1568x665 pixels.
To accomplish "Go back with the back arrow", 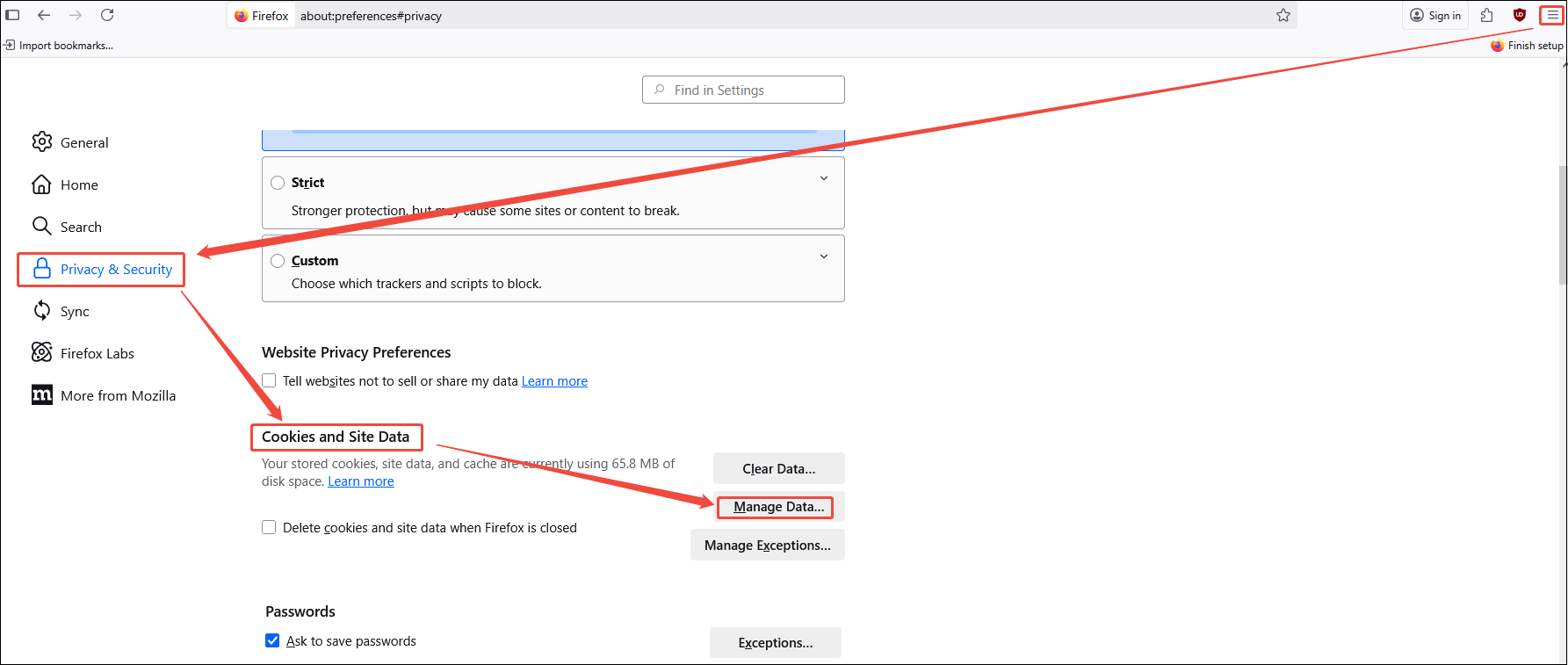I will 44,15.
